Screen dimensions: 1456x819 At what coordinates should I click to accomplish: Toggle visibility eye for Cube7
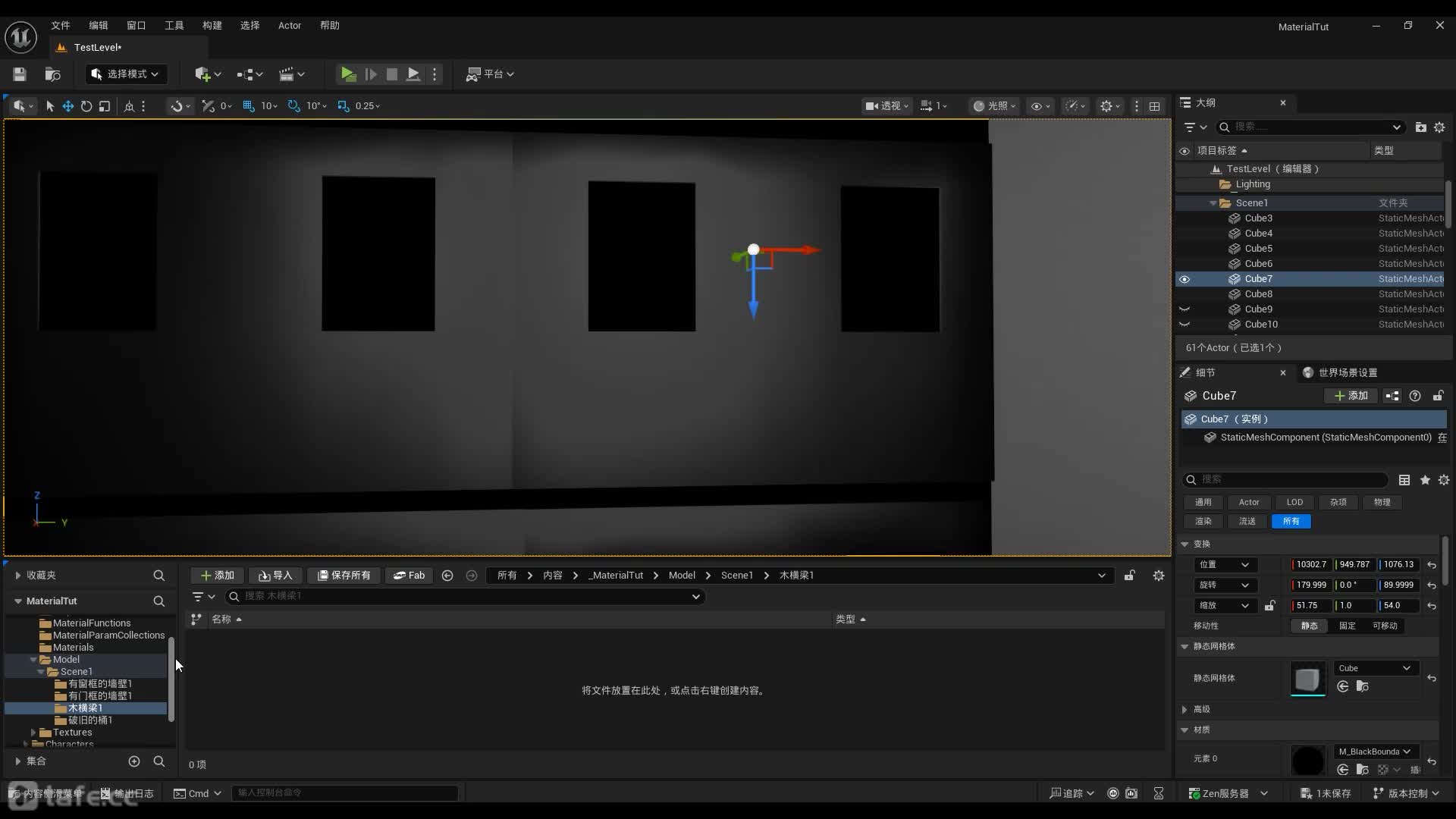click(1185, 279)
